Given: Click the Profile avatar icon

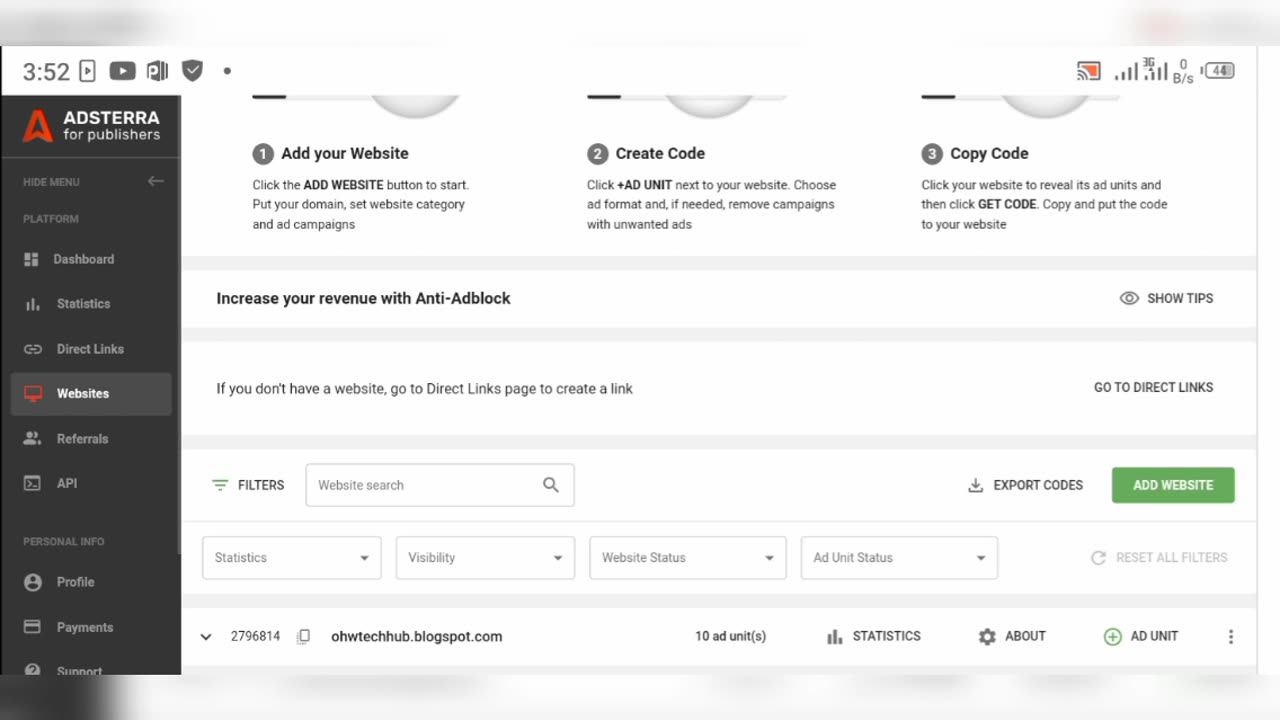Looking at the screenshot, I should click(x=33, y=582).
